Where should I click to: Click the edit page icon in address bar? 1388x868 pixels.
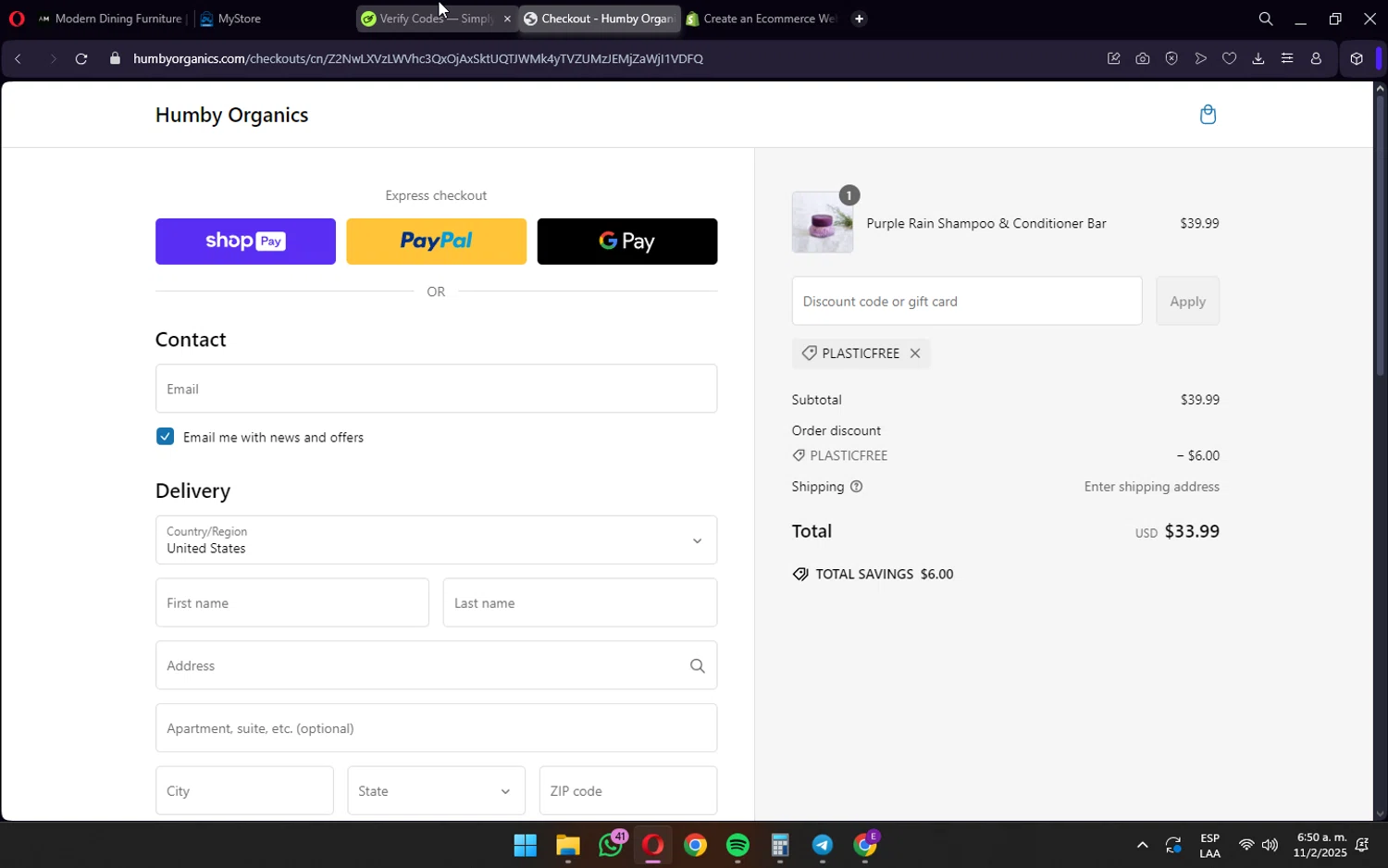1113,58
